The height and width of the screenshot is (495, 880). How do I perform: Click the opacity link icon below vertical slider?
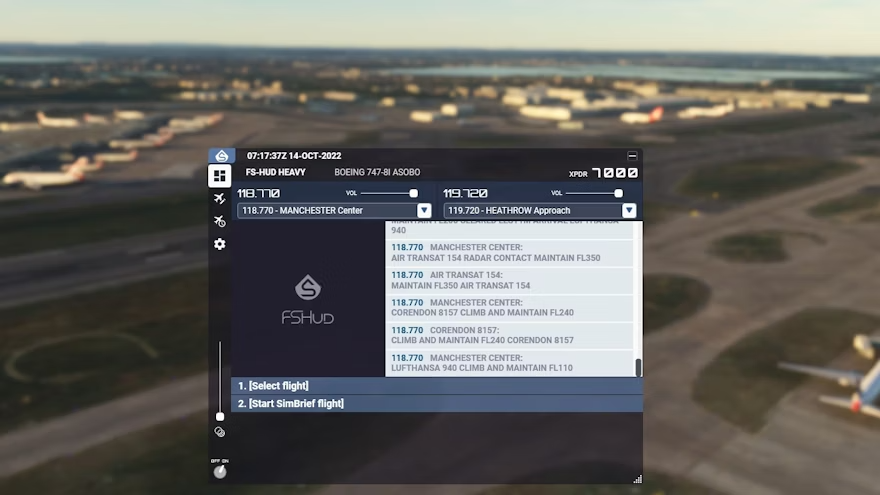[x=219, y=432]
